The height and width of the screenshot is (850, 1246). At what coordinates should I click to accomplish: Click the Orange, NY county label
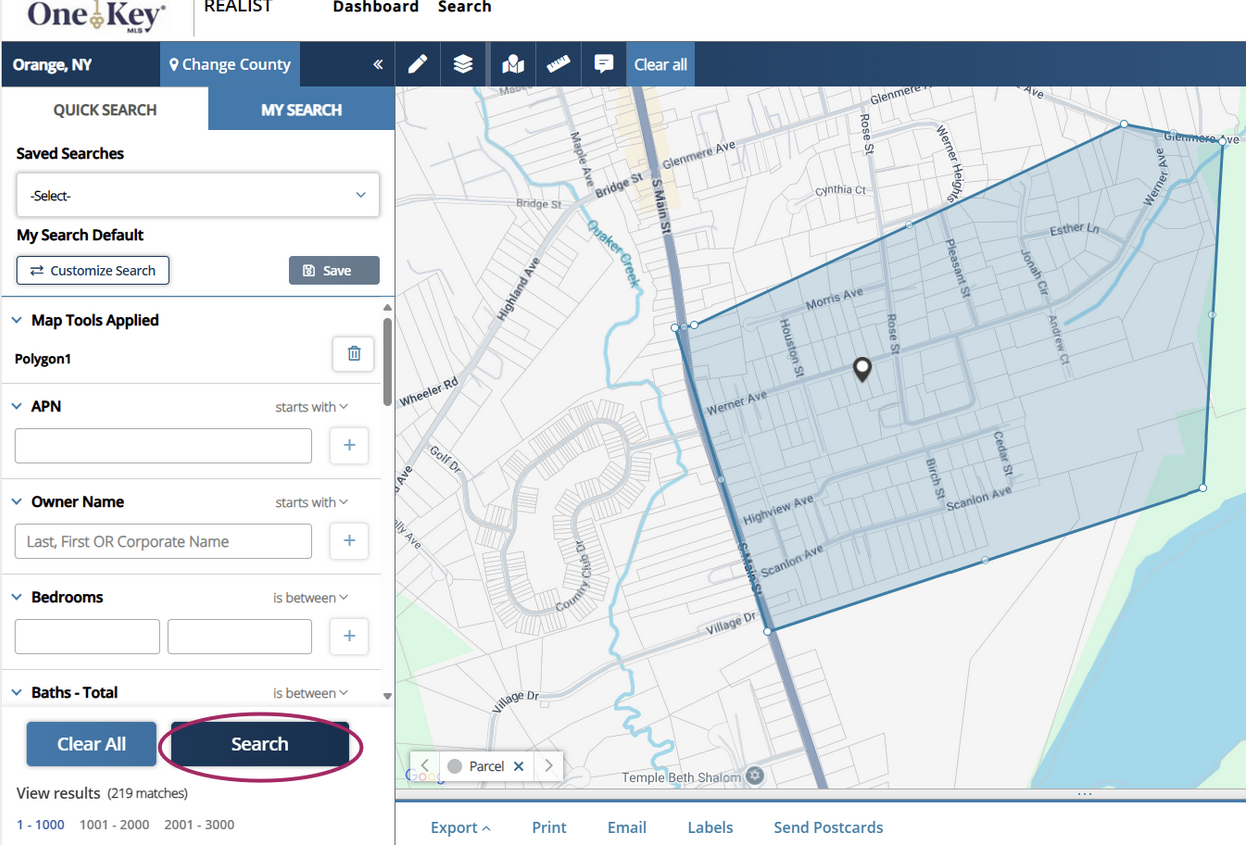point(52,64)
